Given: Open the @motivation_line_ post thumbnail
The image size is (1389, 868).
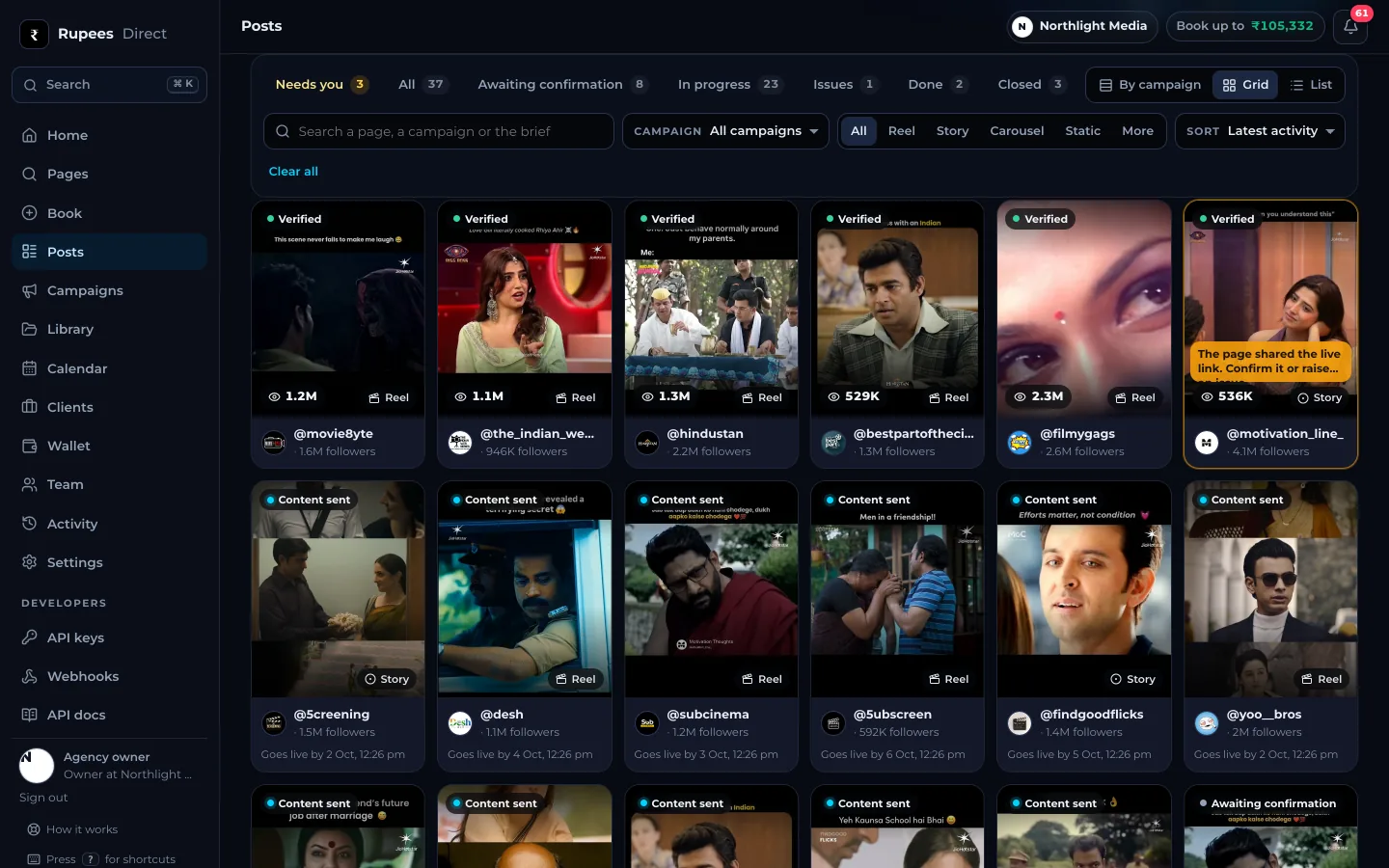Looking at the screenshot, I should pos(1270,309).
